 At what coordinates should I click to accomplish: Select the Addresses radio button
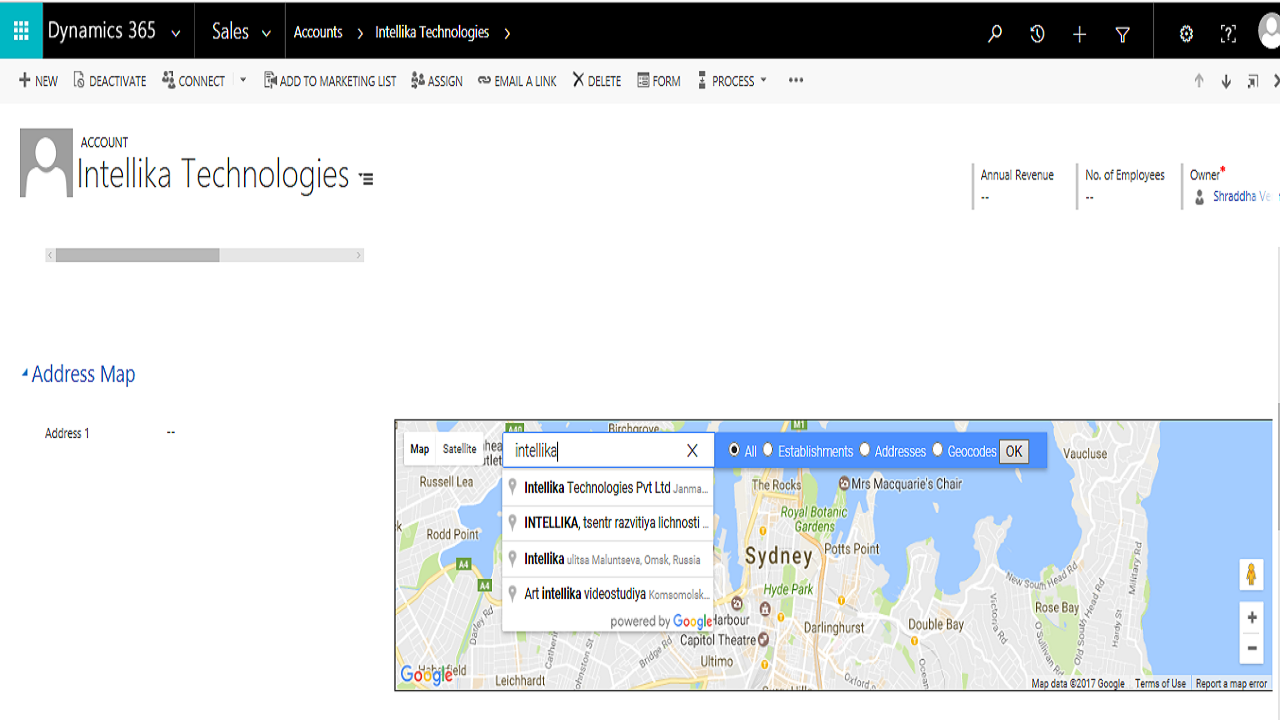coord(865,450)
